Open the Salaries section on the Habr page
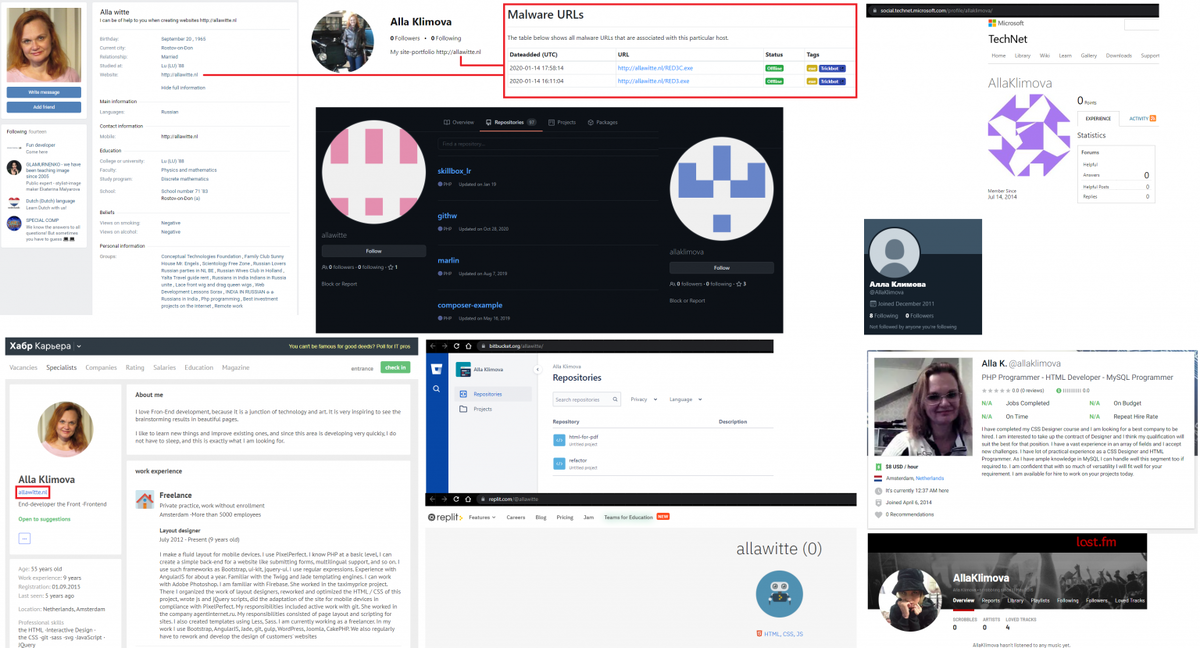Viewport: 1200px width, 648px height. click(x=165, y=368)
